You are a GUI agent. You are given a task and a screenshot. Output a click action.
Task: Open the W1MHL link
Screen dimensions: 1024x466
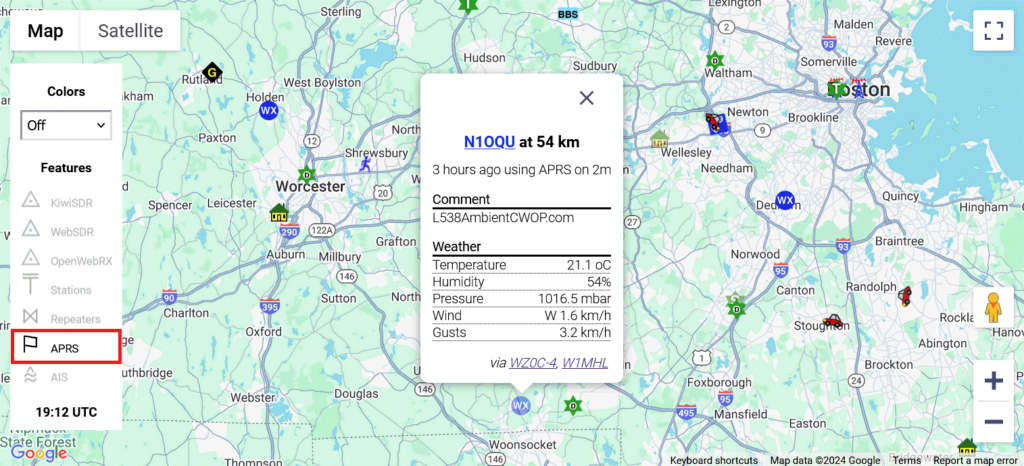(584, 362)
